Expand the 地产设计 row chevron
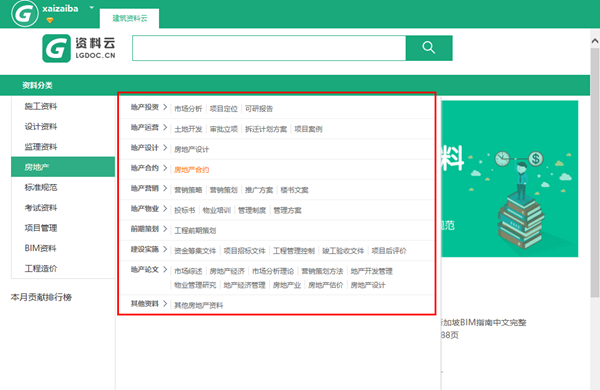The width and height of the screenshot is (600, 390). [x=165, y=148]
